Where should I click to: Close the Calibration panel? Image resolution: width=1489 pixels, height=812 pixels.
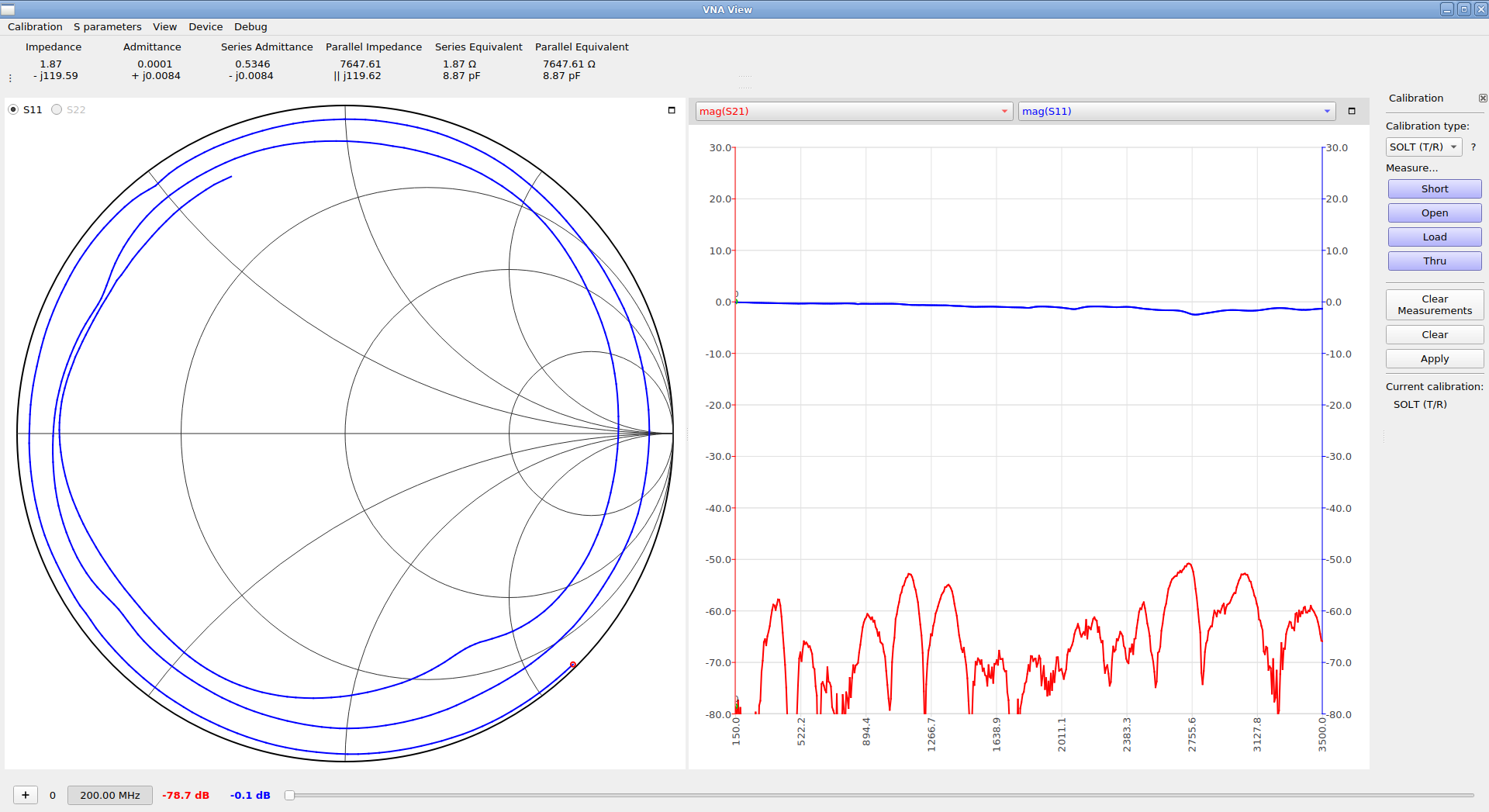point(1482,98)
